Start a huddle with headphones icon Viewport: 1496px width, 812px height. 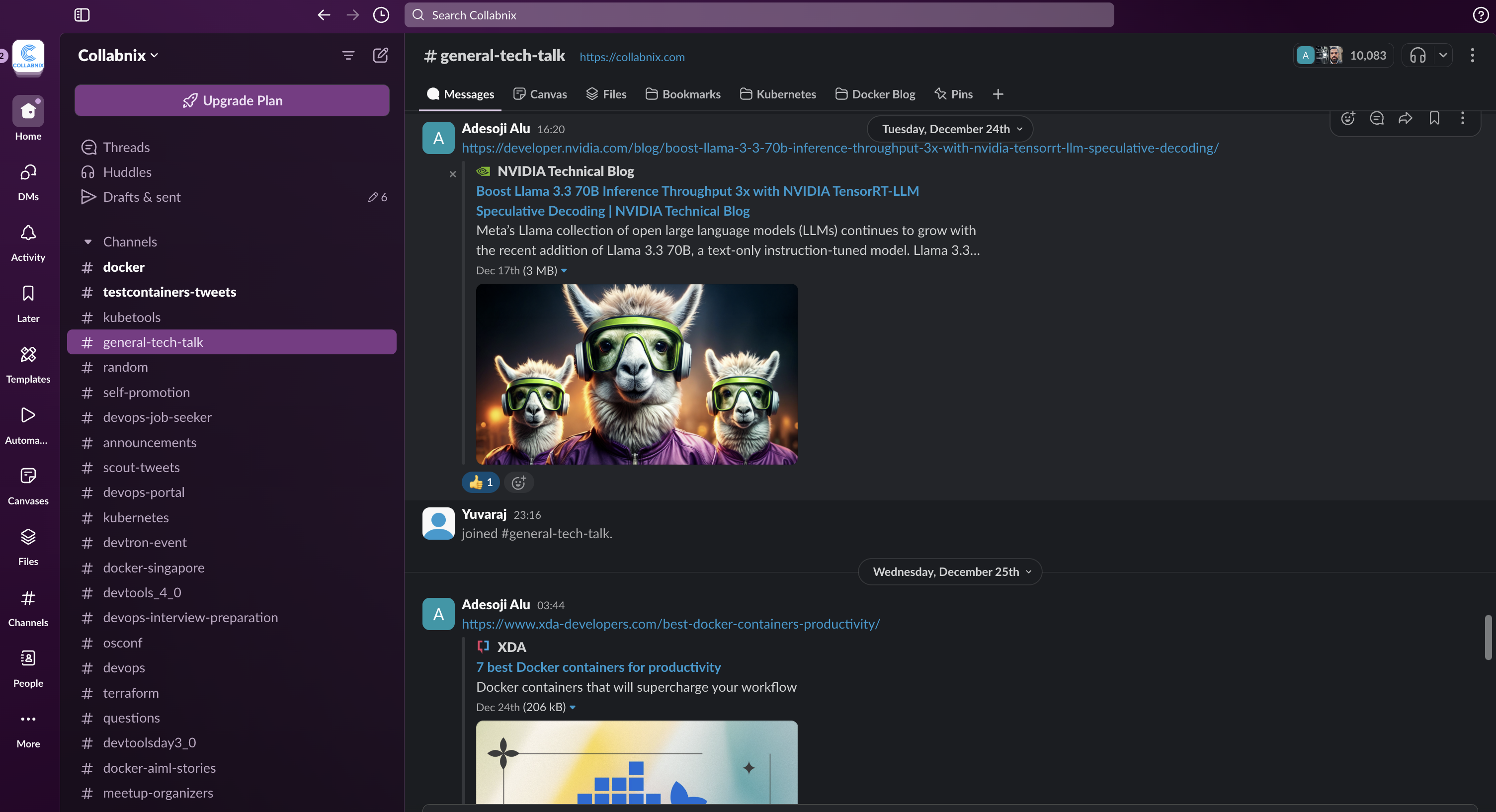tap(1417, 55)
